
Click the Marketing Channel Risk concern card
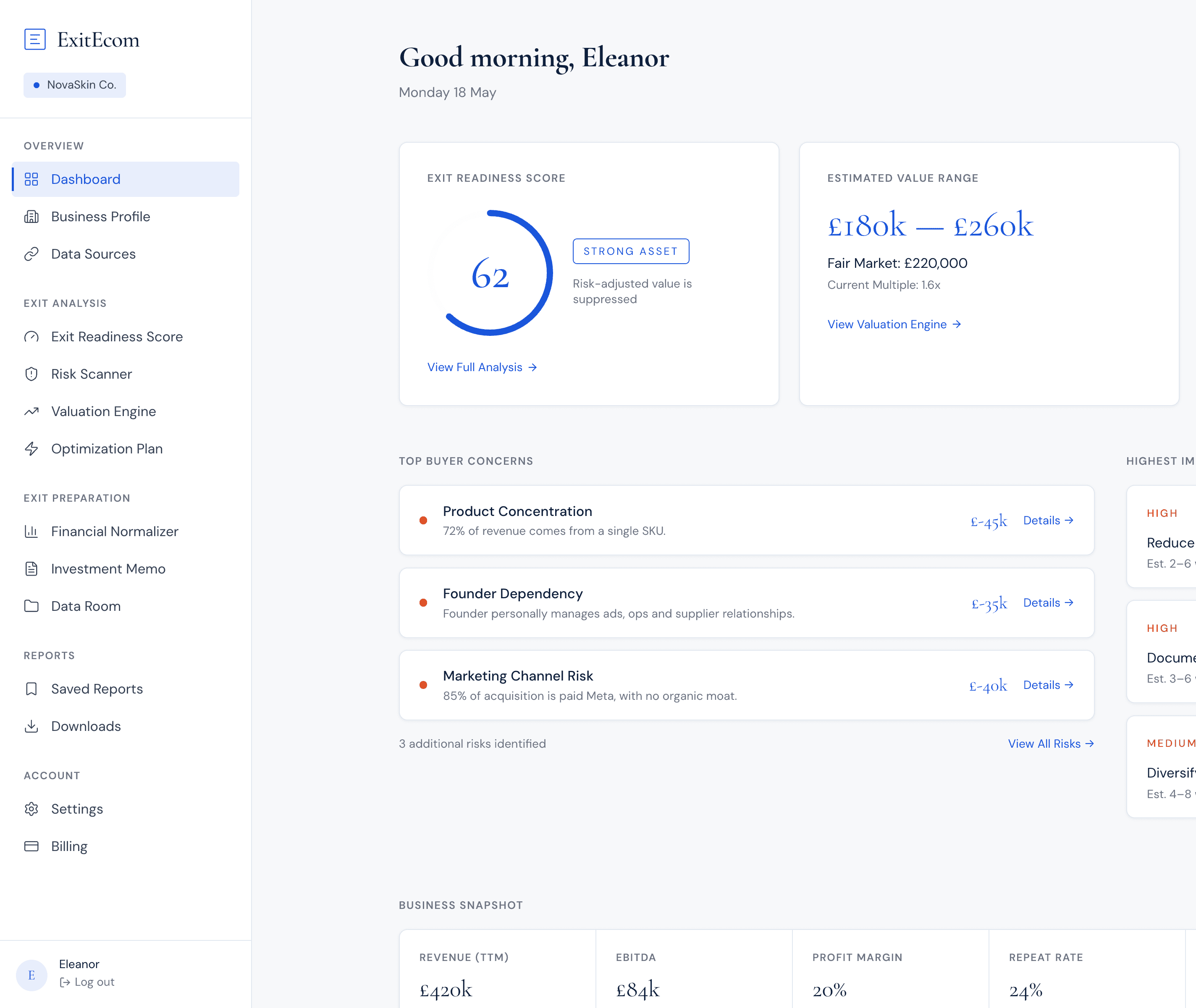point(746,685)
